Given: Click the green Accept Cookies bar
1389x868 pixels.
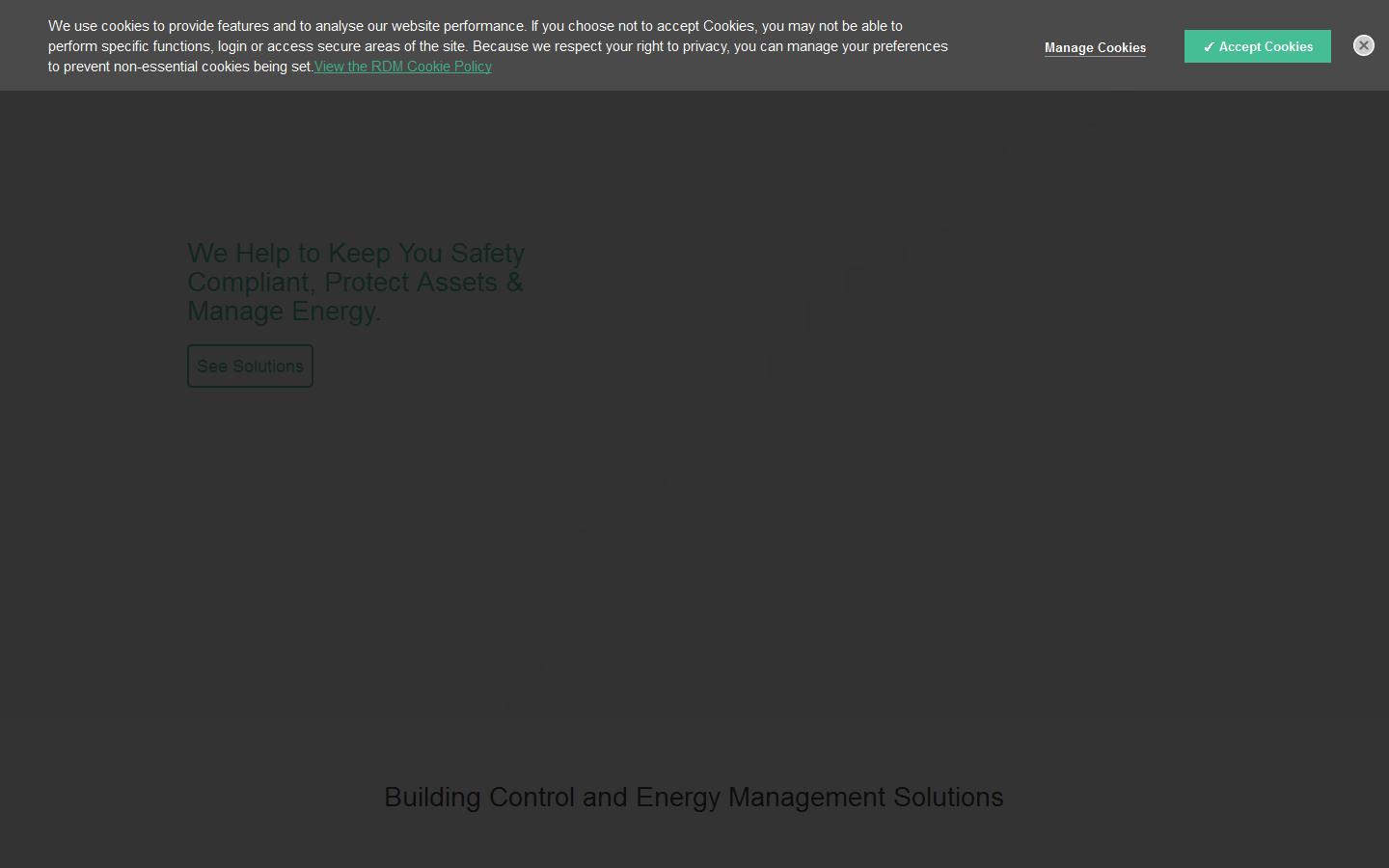Looking at the screenshot, I should (x=1258, y=46).
